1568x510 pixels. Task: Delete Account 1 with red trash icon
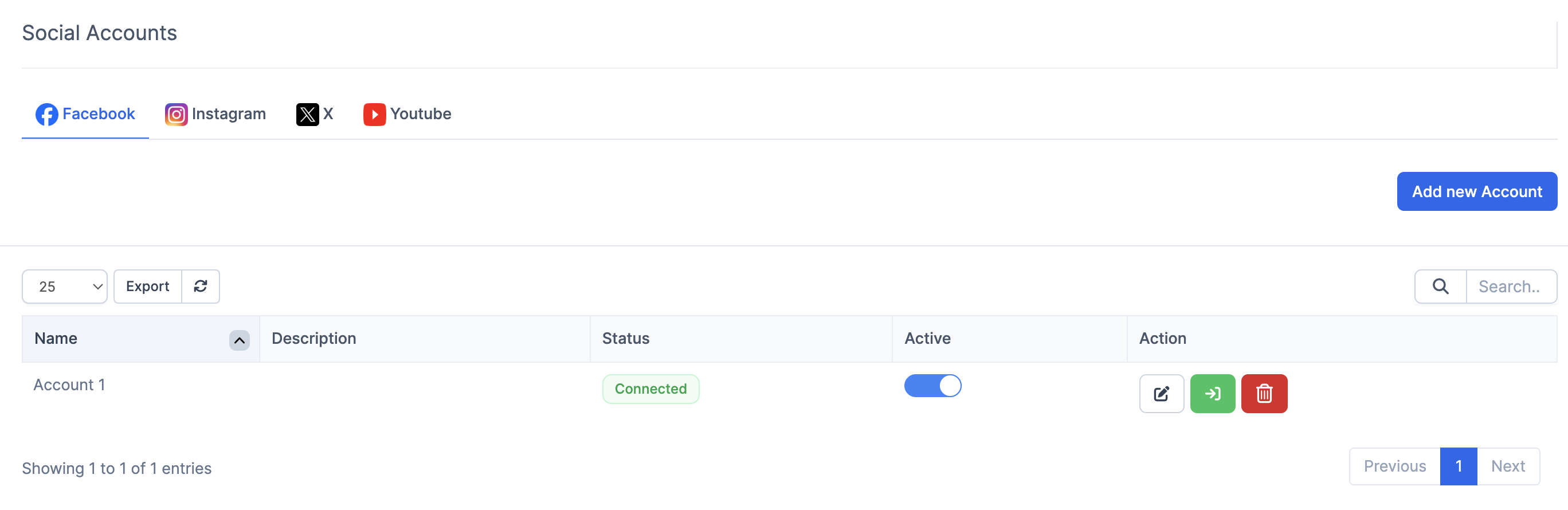click(1264, 394)
